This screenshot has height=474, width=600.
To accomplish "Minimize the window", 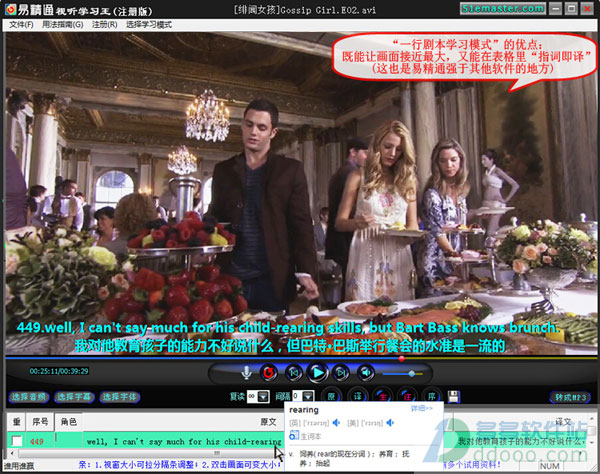I will coord(556,8).
